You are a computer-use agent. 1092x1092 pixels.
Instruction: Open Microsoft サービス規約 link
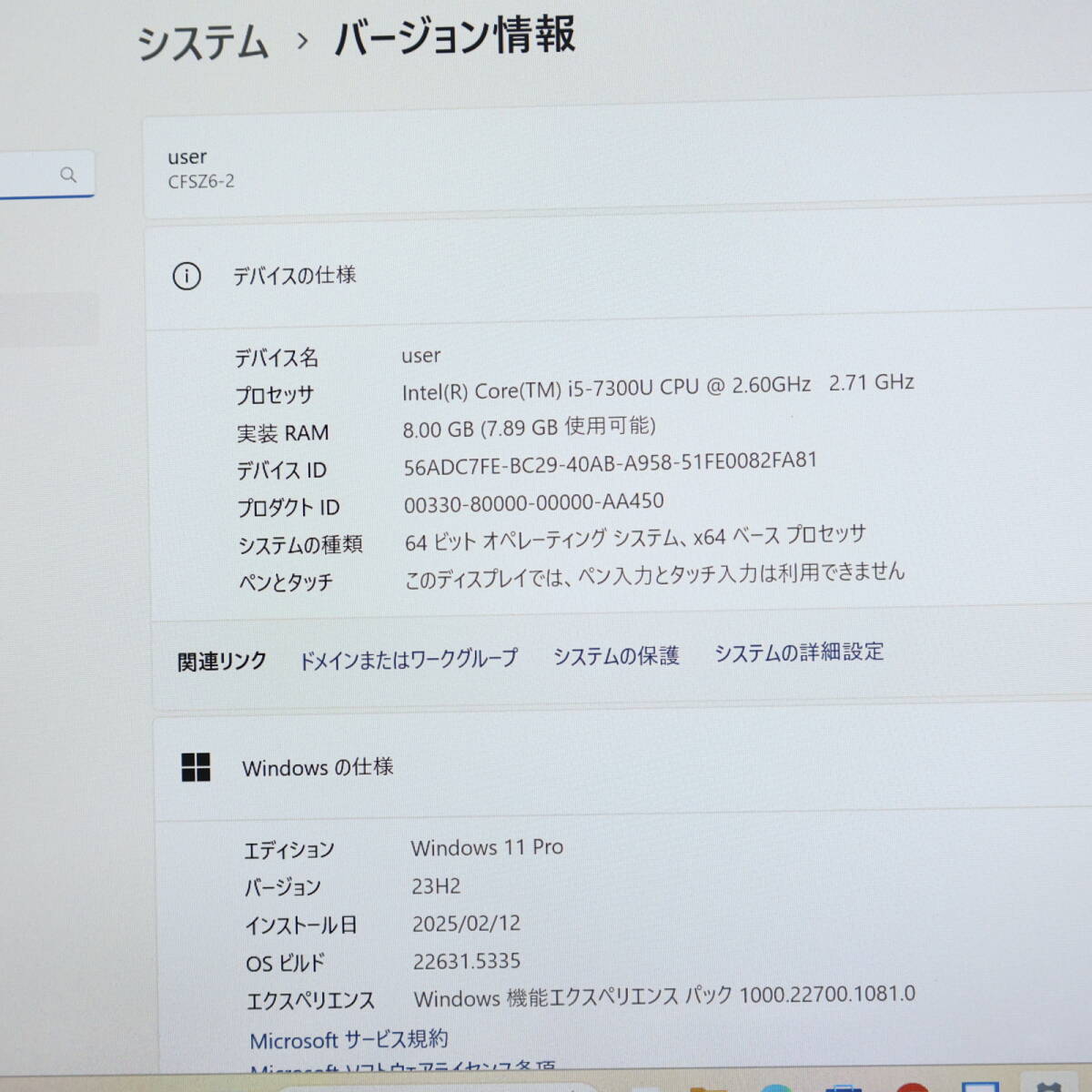tap(349, 1039)
